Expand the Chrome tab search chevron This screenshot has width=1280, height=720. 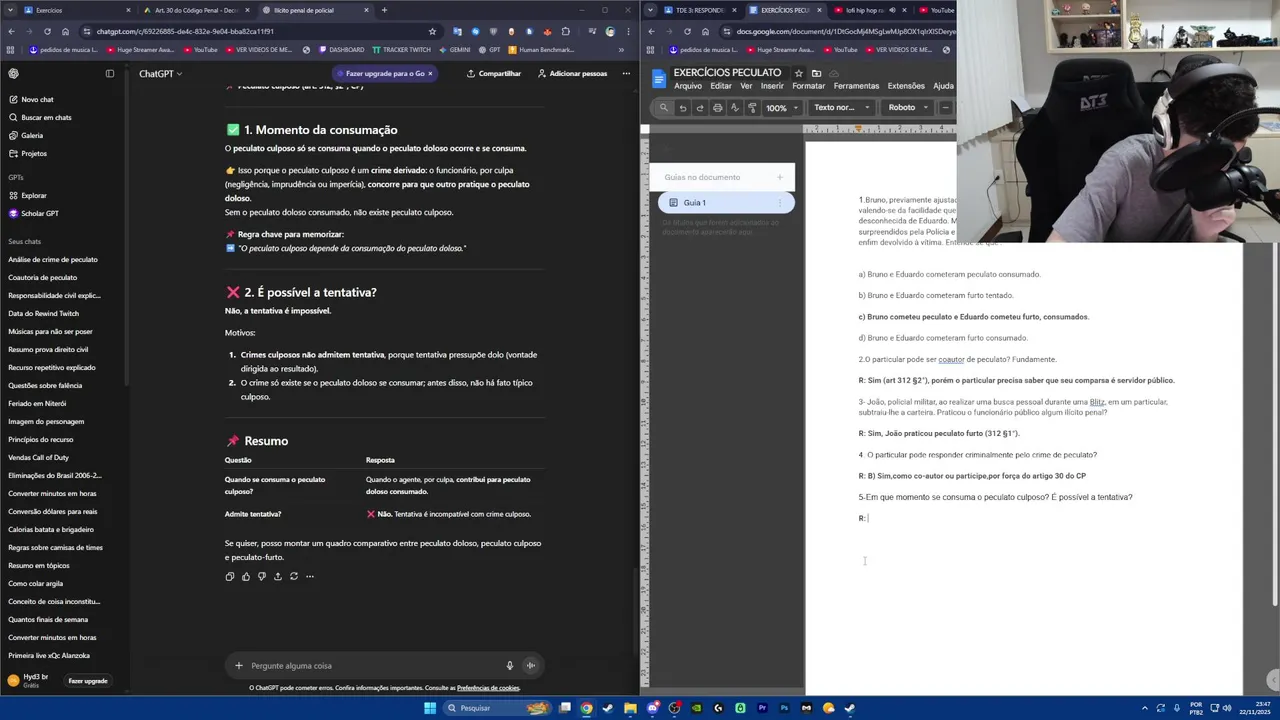point(12,10)
